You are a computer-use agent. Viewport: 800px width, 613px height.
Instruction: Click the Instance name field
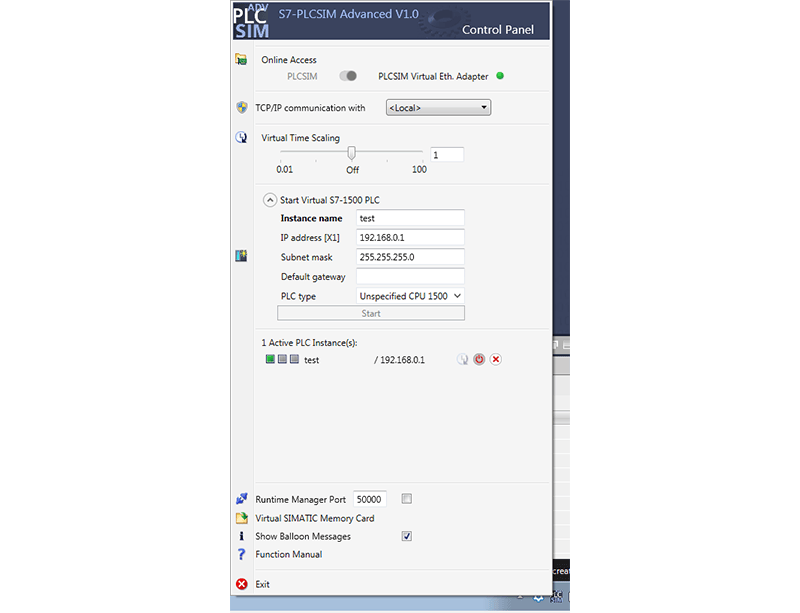(410, 218)
